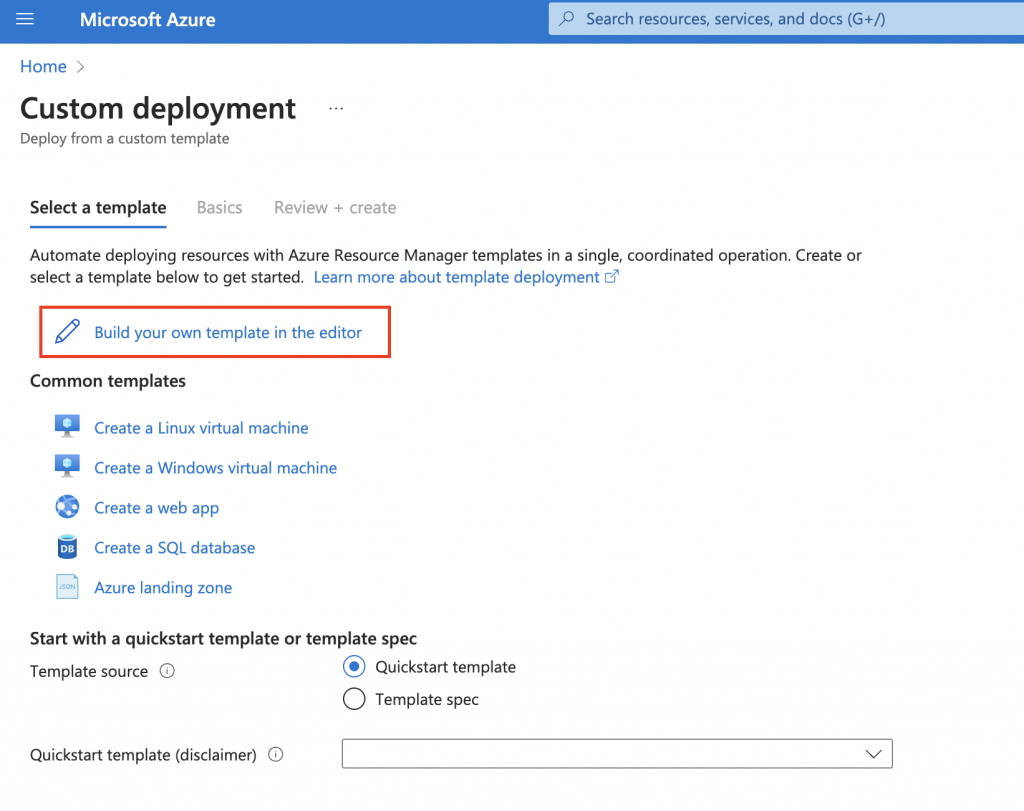
Task: Click the Windows virtual machine icon
Action: 67,466
